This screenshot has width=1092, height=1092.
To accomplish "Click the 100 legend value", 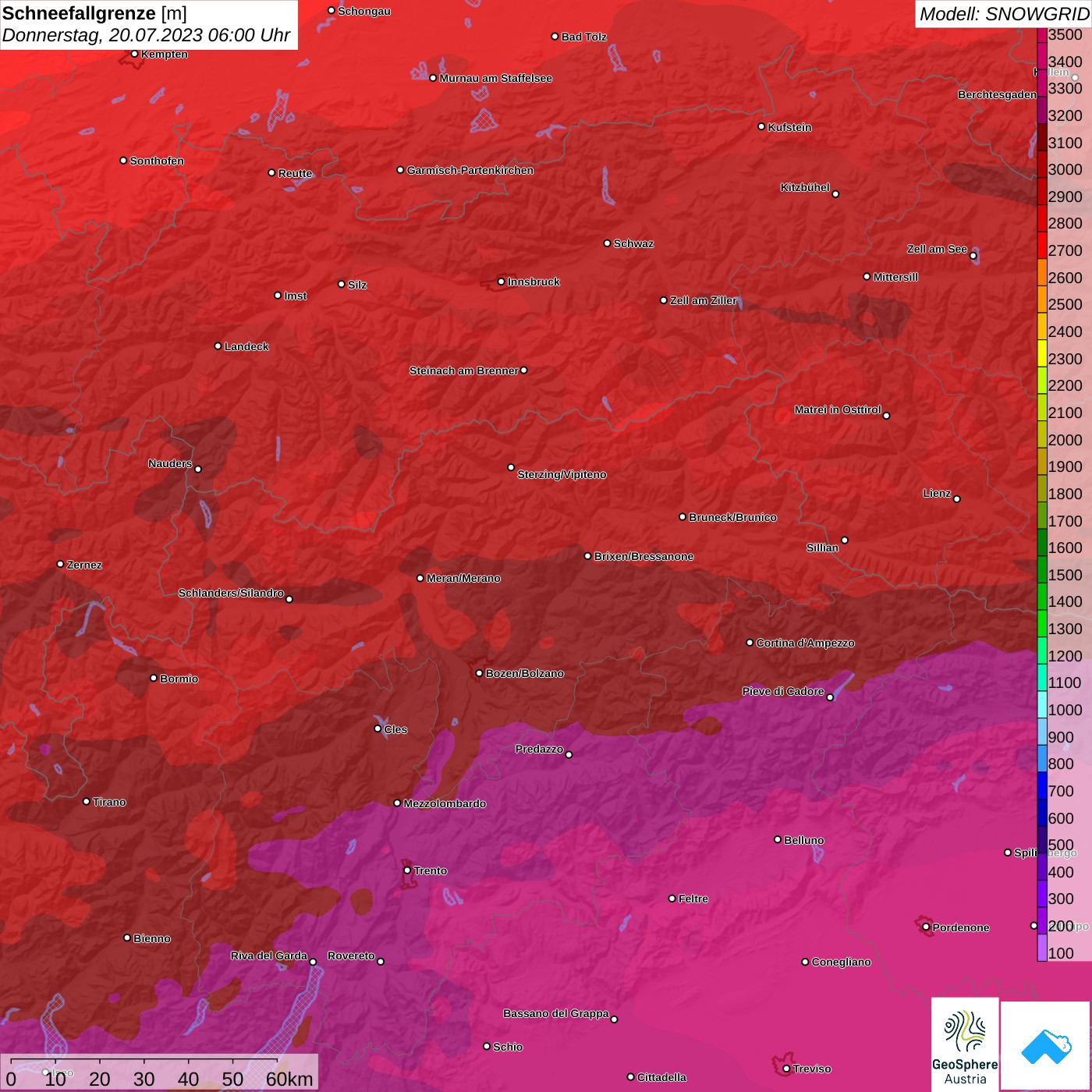I will (x=1061, y=953).
